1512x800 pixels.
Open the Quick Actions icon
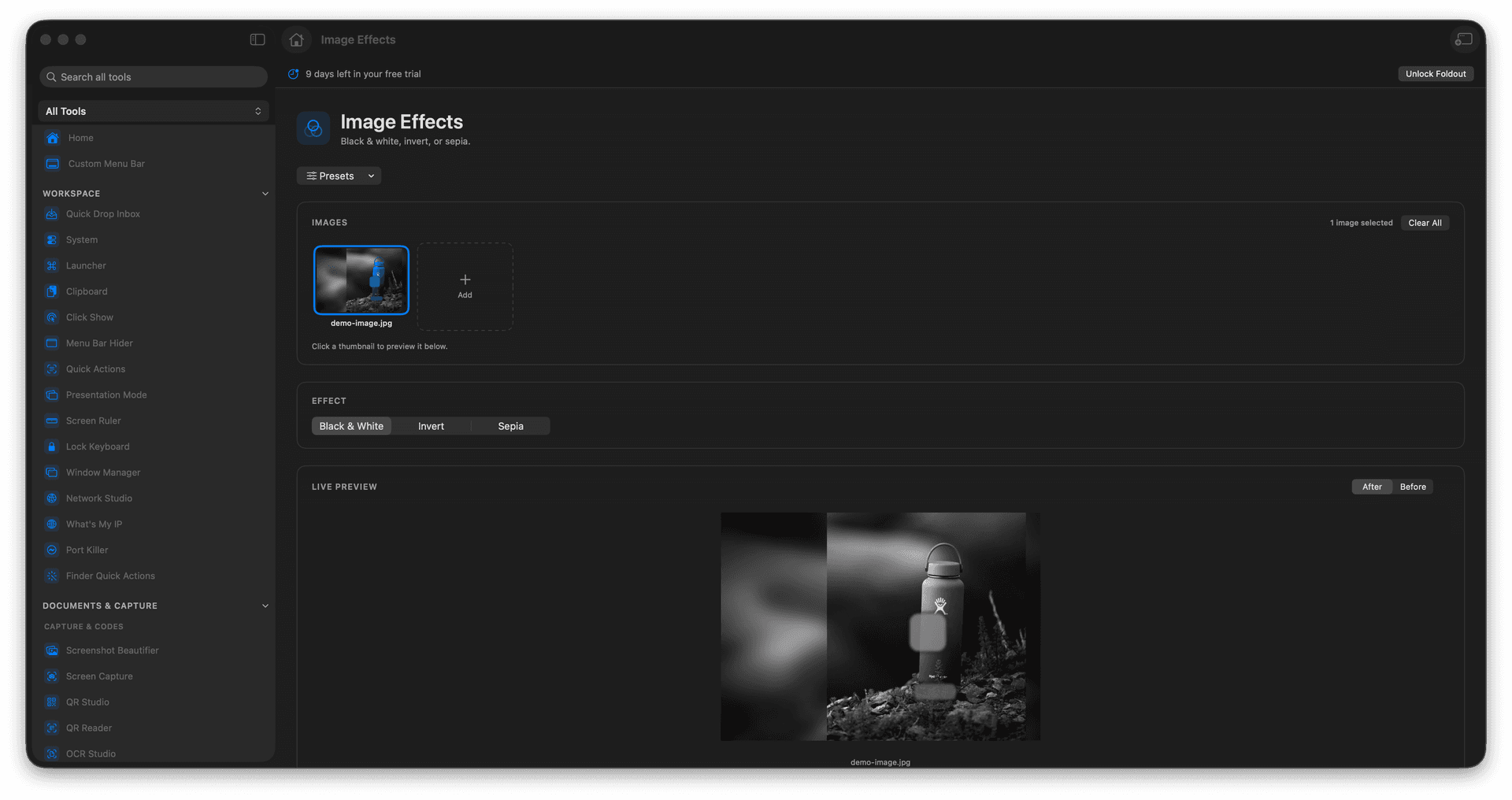coord(52,369)
